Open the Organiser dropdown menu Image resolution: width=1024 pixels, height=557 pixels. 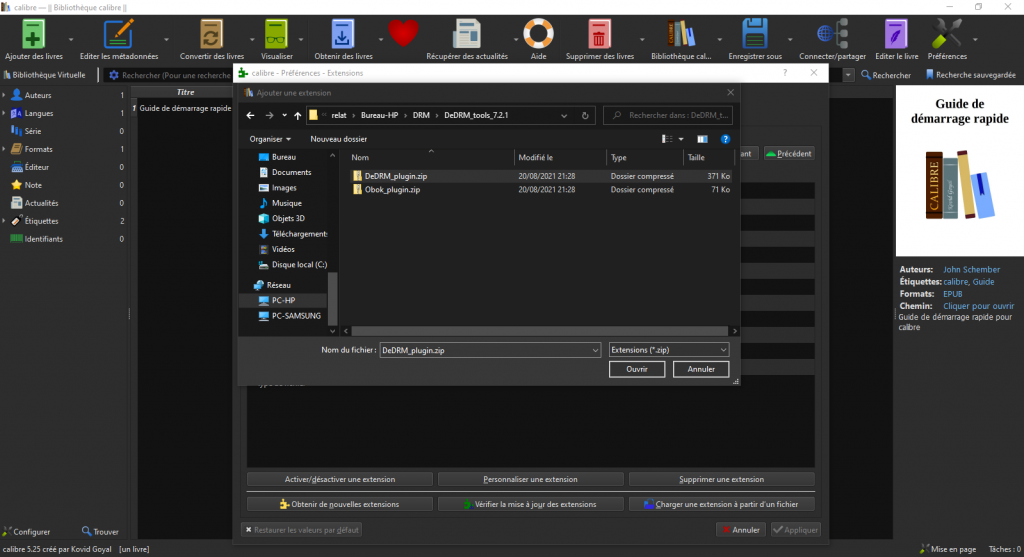(270, 139)
